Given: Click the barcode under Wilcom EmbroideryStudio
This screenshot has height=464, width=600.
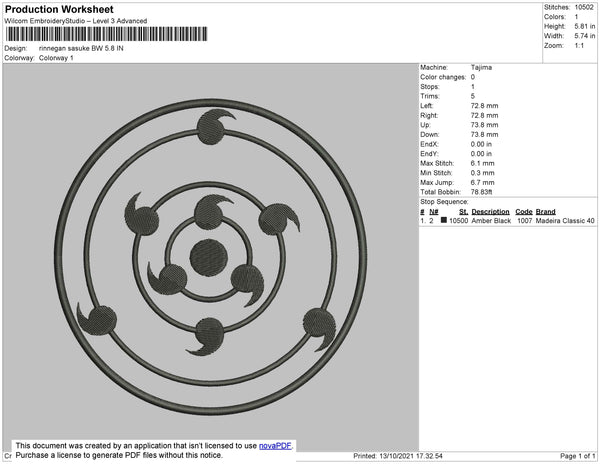Looking at the screenshot, I should coord(106,34).
